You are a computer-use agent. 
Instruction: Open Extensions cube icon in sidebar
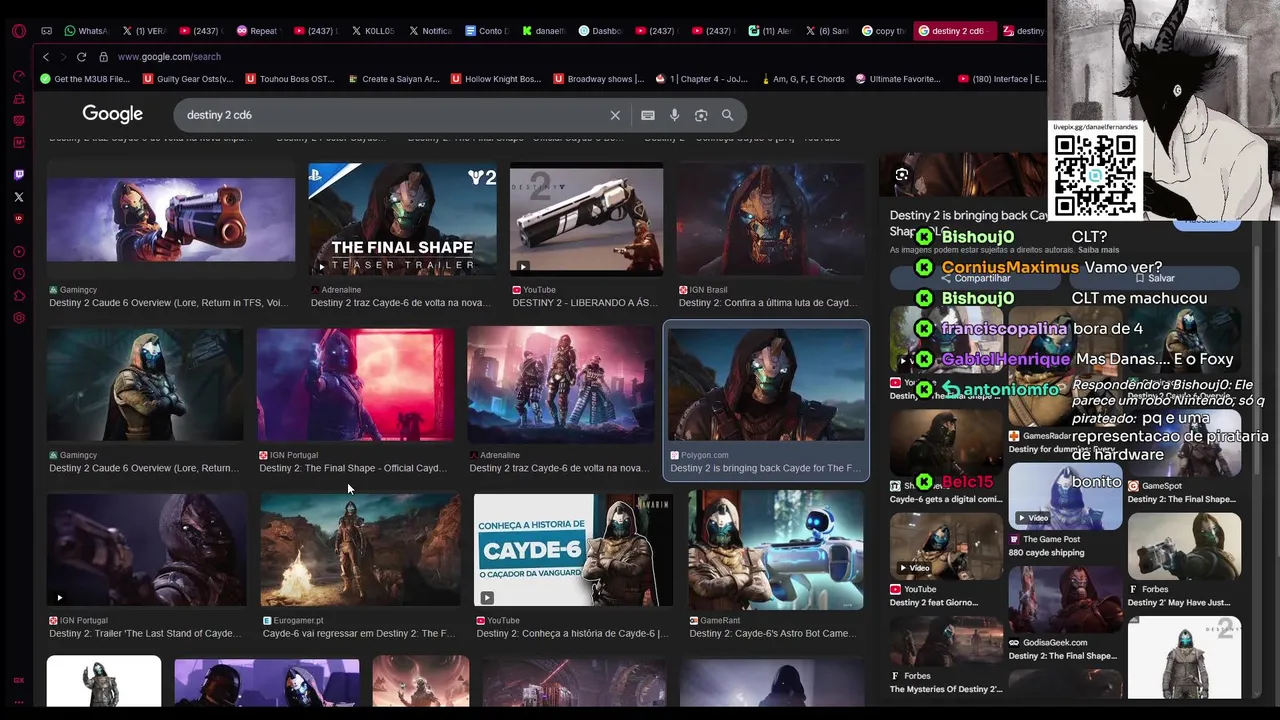click(x=19, y=296)
